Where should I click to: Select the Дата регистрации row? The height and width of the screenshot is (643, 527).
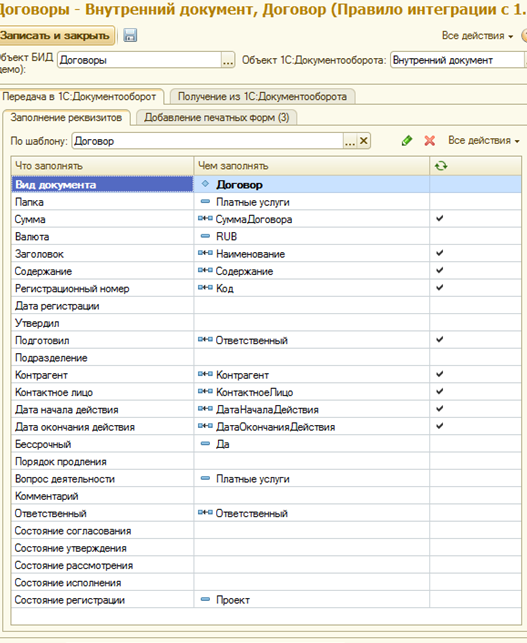point(266,306)
